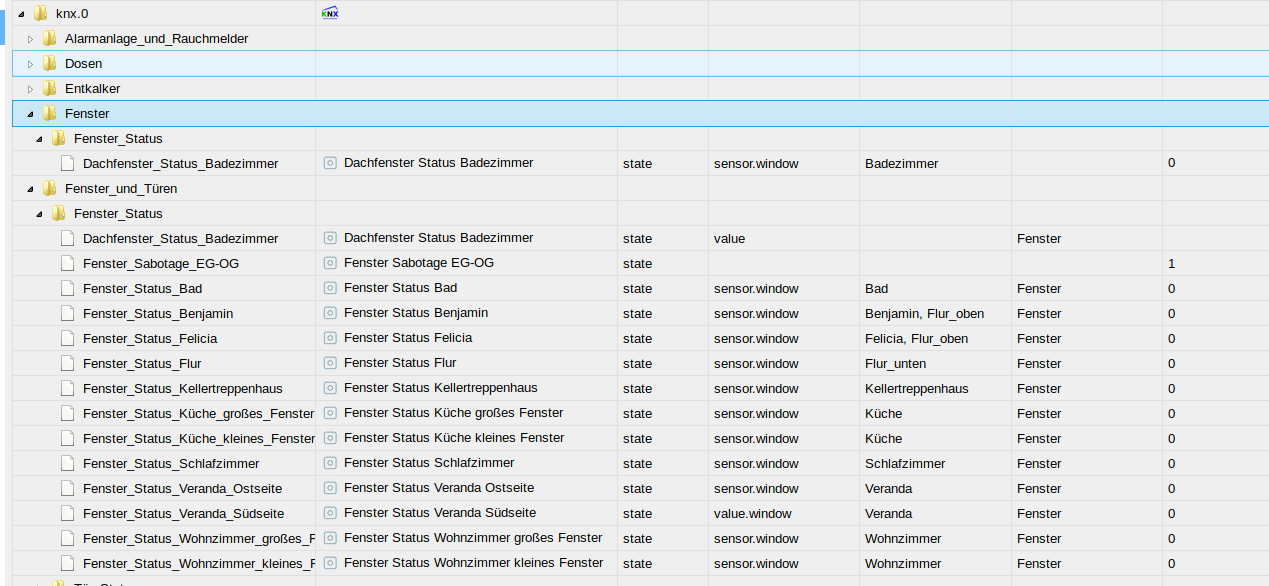The width and height of the screenshot is (1269, 586).
Task: Click file icon of Fenster_Status_Felicia
Action: coord(67,338)
